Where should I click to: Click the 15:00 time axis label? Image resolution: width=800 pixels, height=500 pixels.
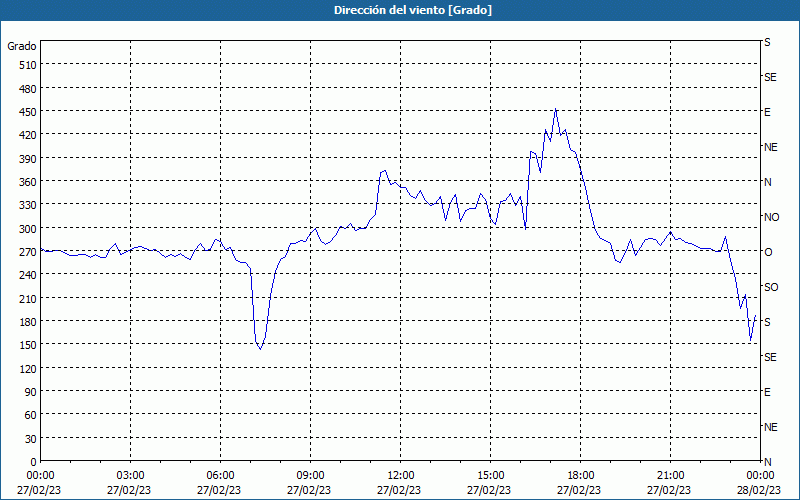[x=490, y=476]
